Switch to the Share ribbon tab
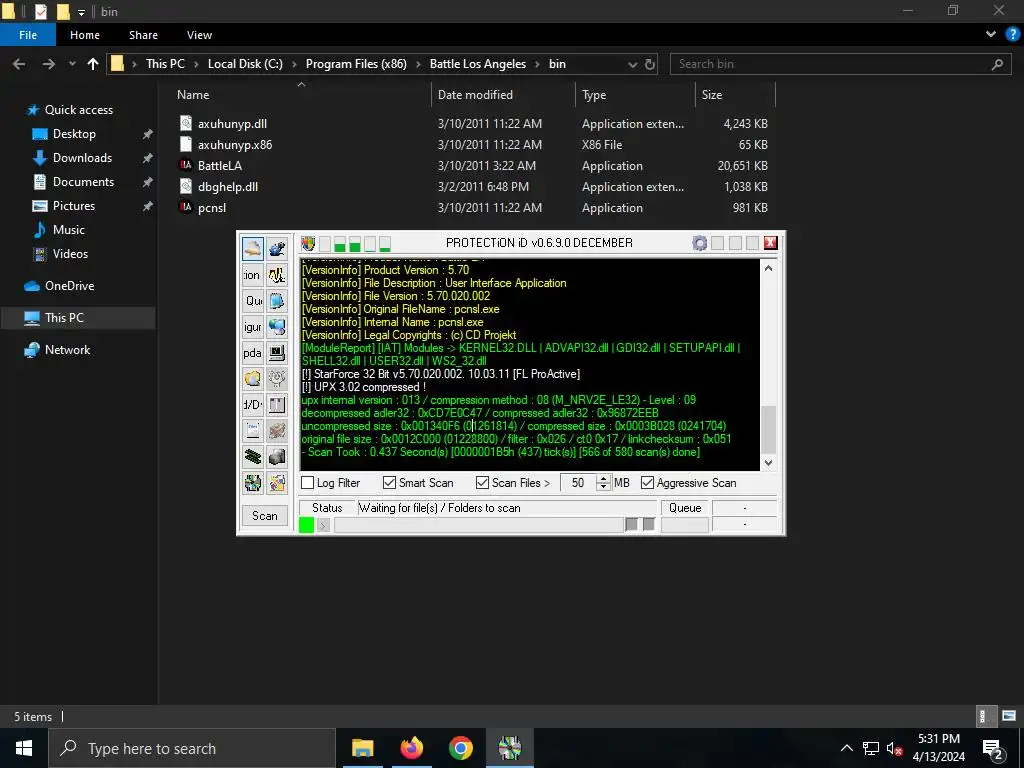The image size is (1024, 768). (143, 35)
